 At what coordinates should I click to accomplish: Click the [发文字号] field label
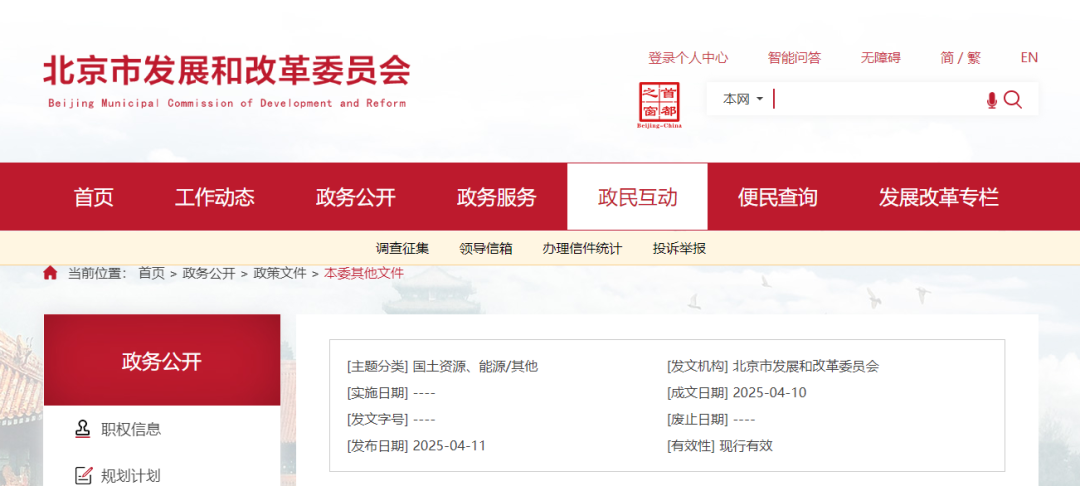click(377, 419)
